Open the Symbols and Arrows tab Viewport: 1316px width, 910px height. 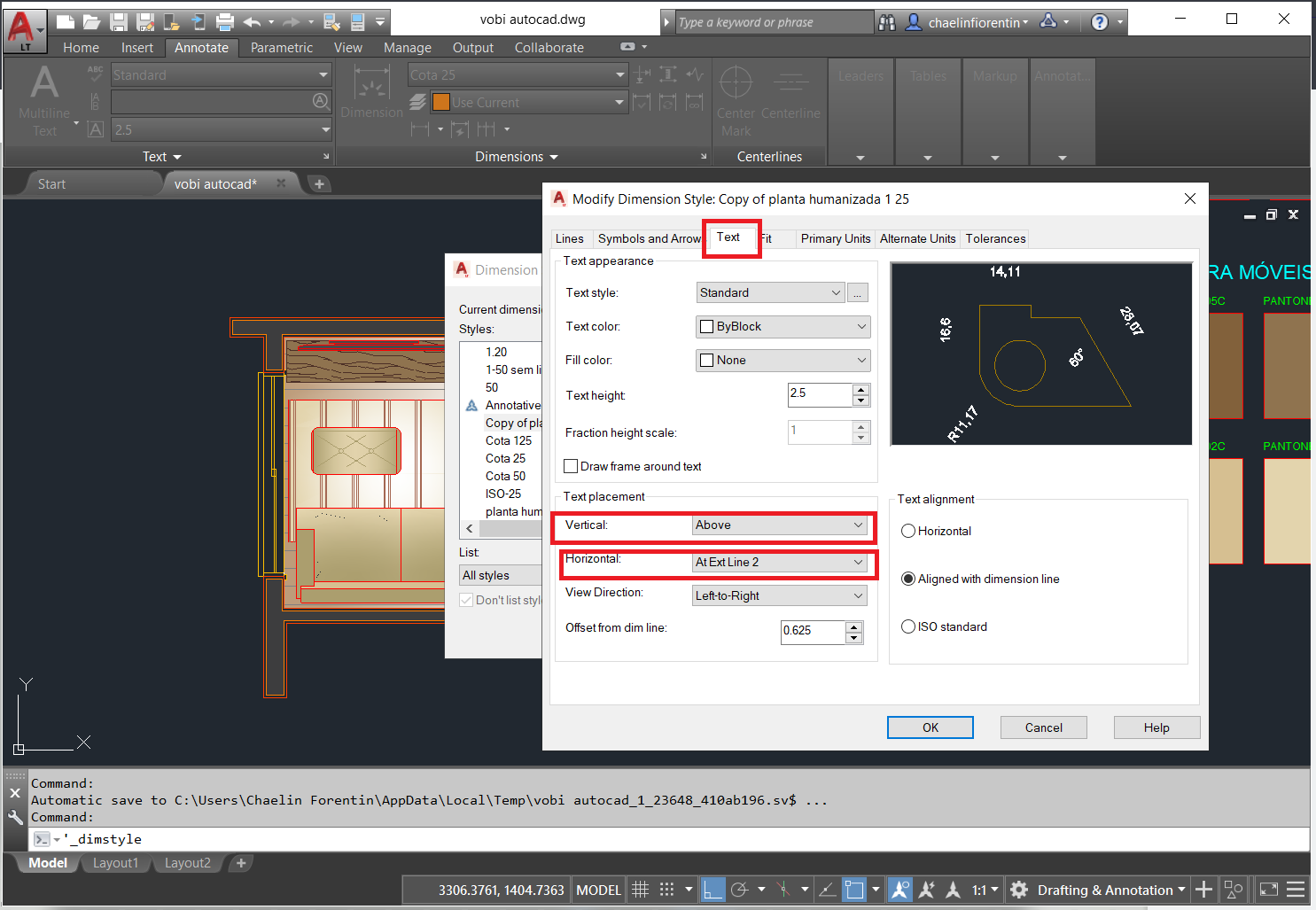(649, 238)
